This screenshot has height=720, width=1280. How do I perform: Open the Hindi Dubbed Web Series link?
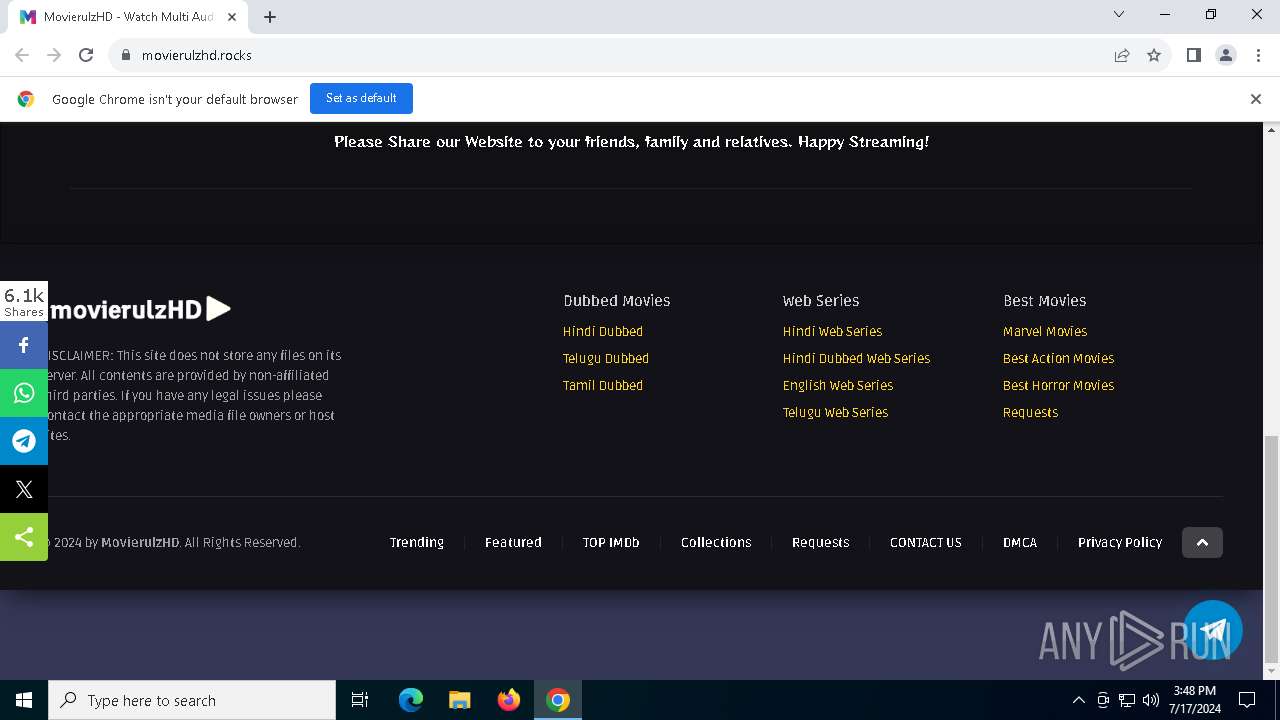(x=856, y=358)
